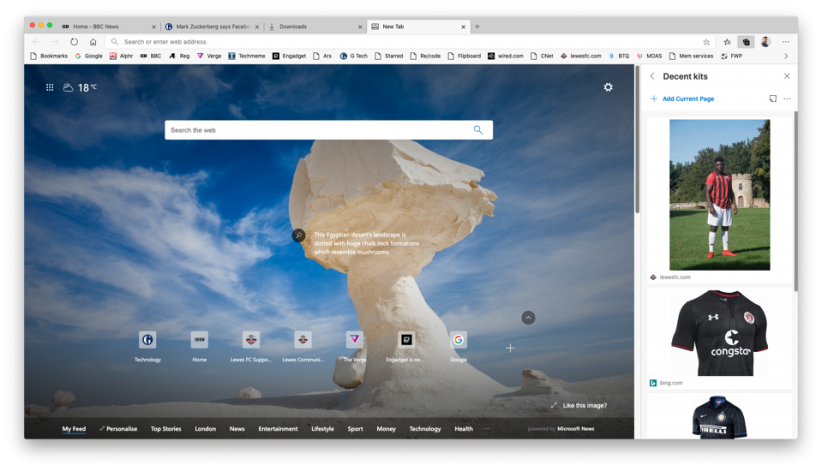Click the image info search icon

298,235
